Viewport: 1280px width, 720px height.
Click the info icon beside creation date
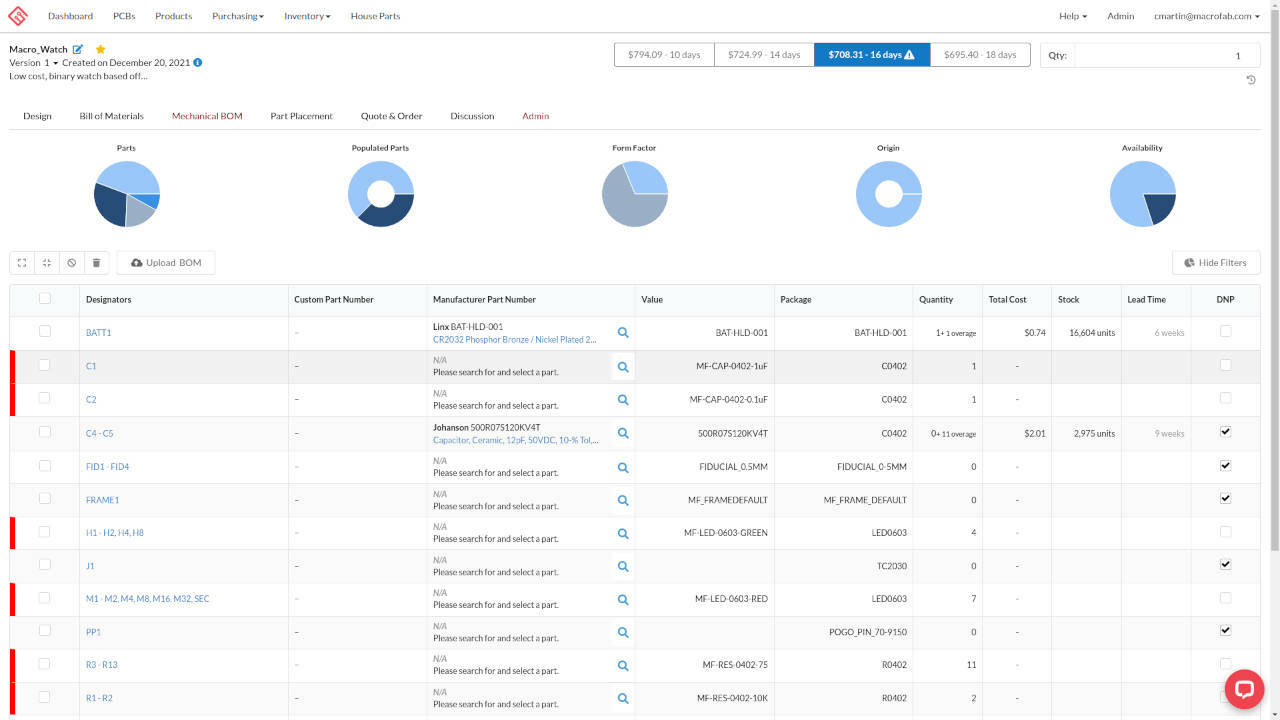[197, 63]
